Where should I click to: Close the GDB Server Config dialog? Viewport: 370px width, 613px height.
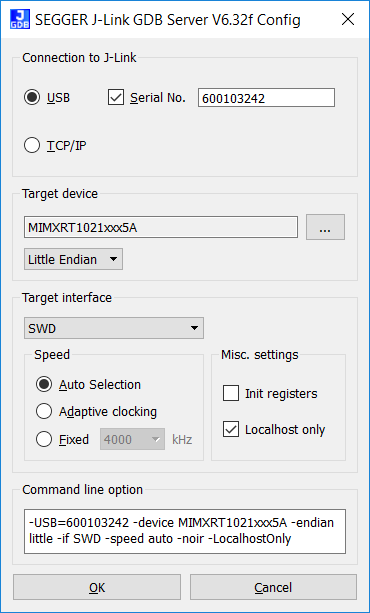coord(348,19)
